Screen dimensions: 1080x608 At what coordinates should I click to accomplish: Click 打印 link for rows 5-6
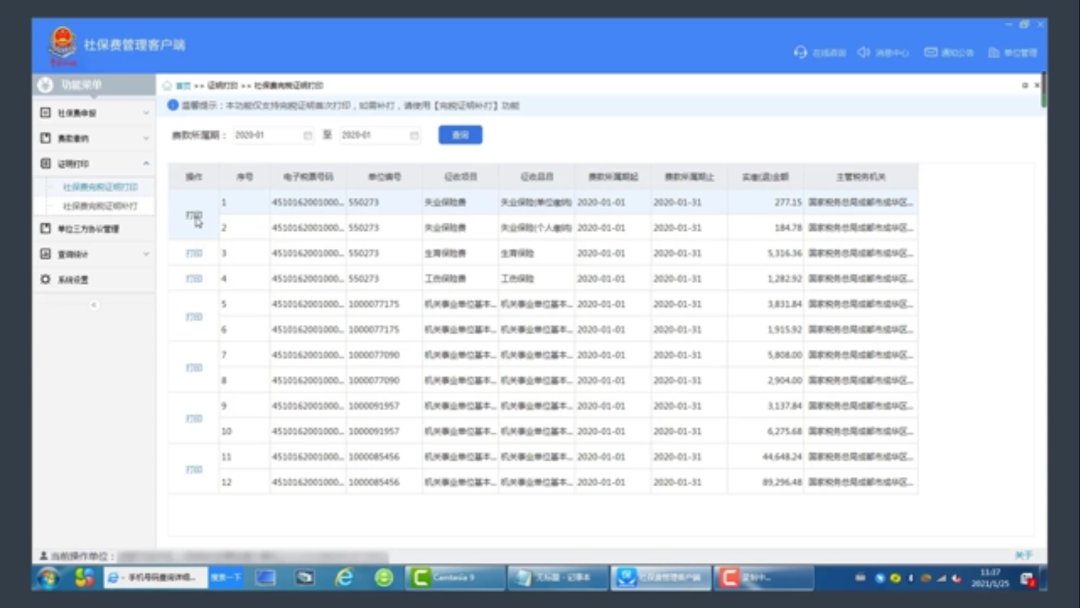point(194,317)
